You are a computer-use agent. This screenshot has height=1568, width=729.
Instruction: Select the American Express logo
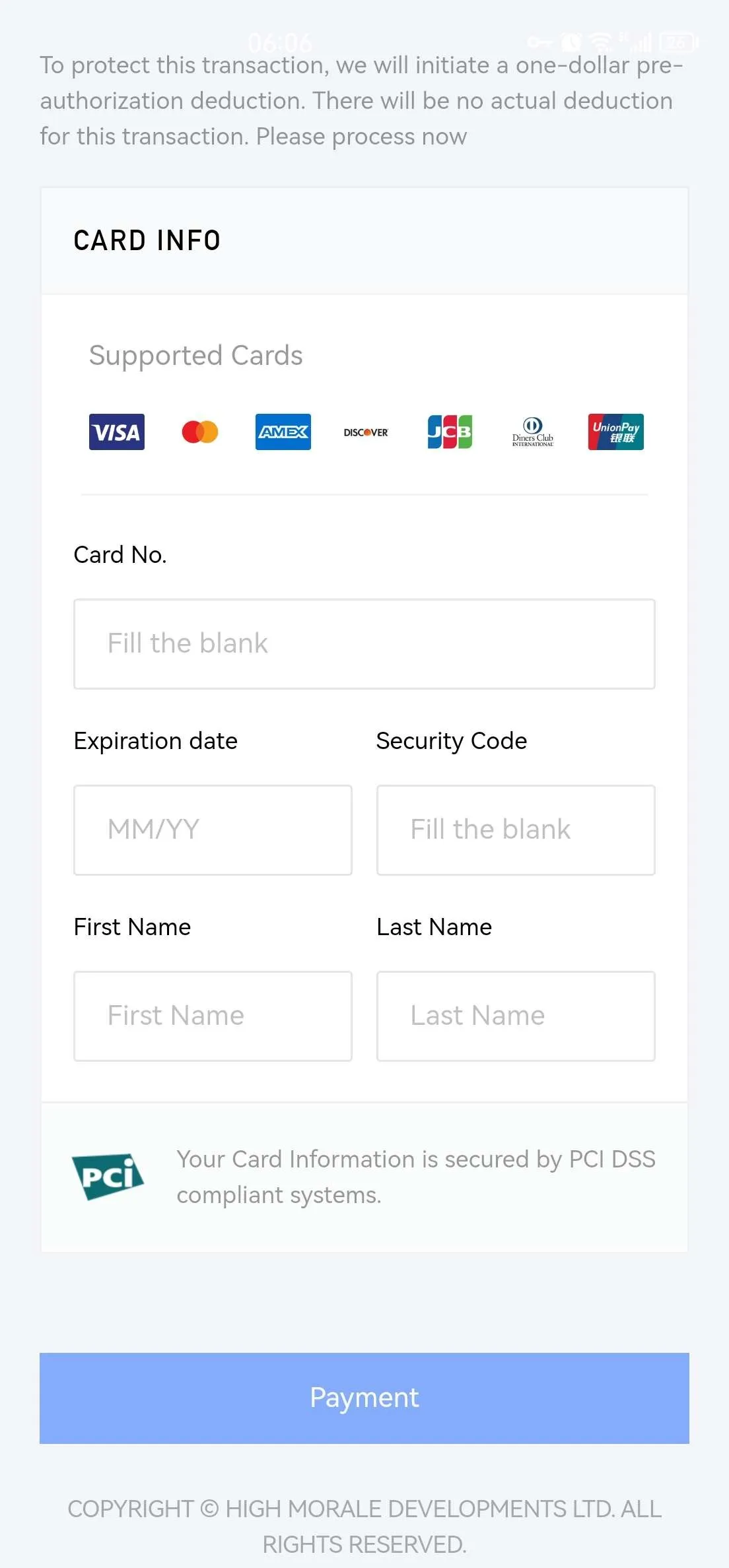pyautogui.click(x=283, y=432)
